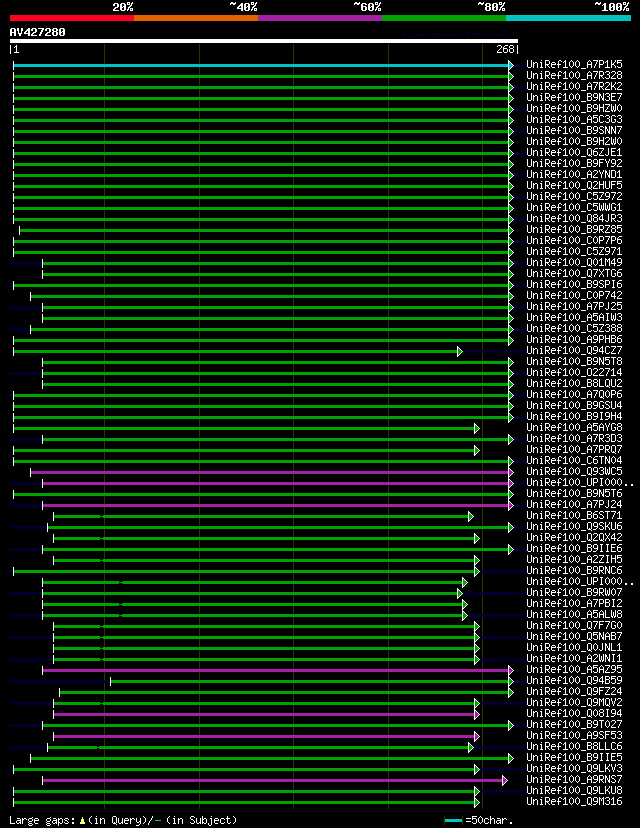Open hit UniRef100_Q9LKU8
Viewport: 640px width, 828px height.
point(574,791)
